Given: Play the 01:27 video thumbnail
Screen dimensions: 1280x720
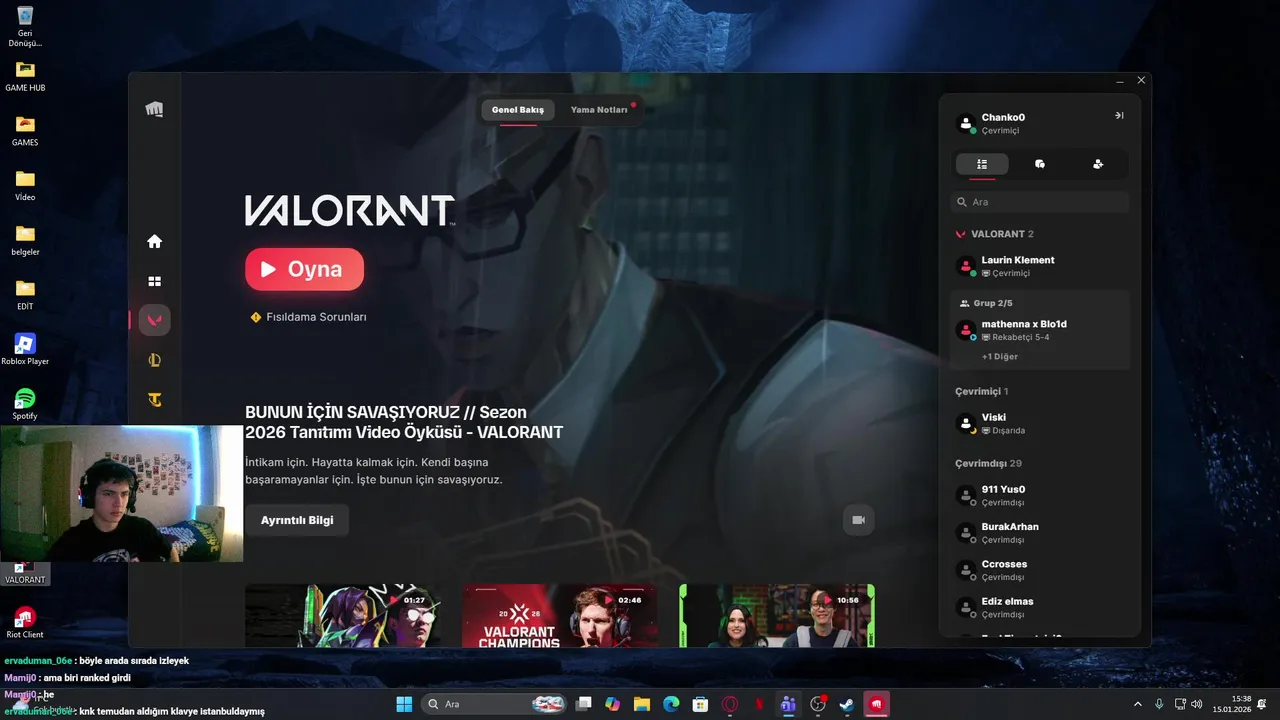Looking at the screenshot, I should (343, 615).
